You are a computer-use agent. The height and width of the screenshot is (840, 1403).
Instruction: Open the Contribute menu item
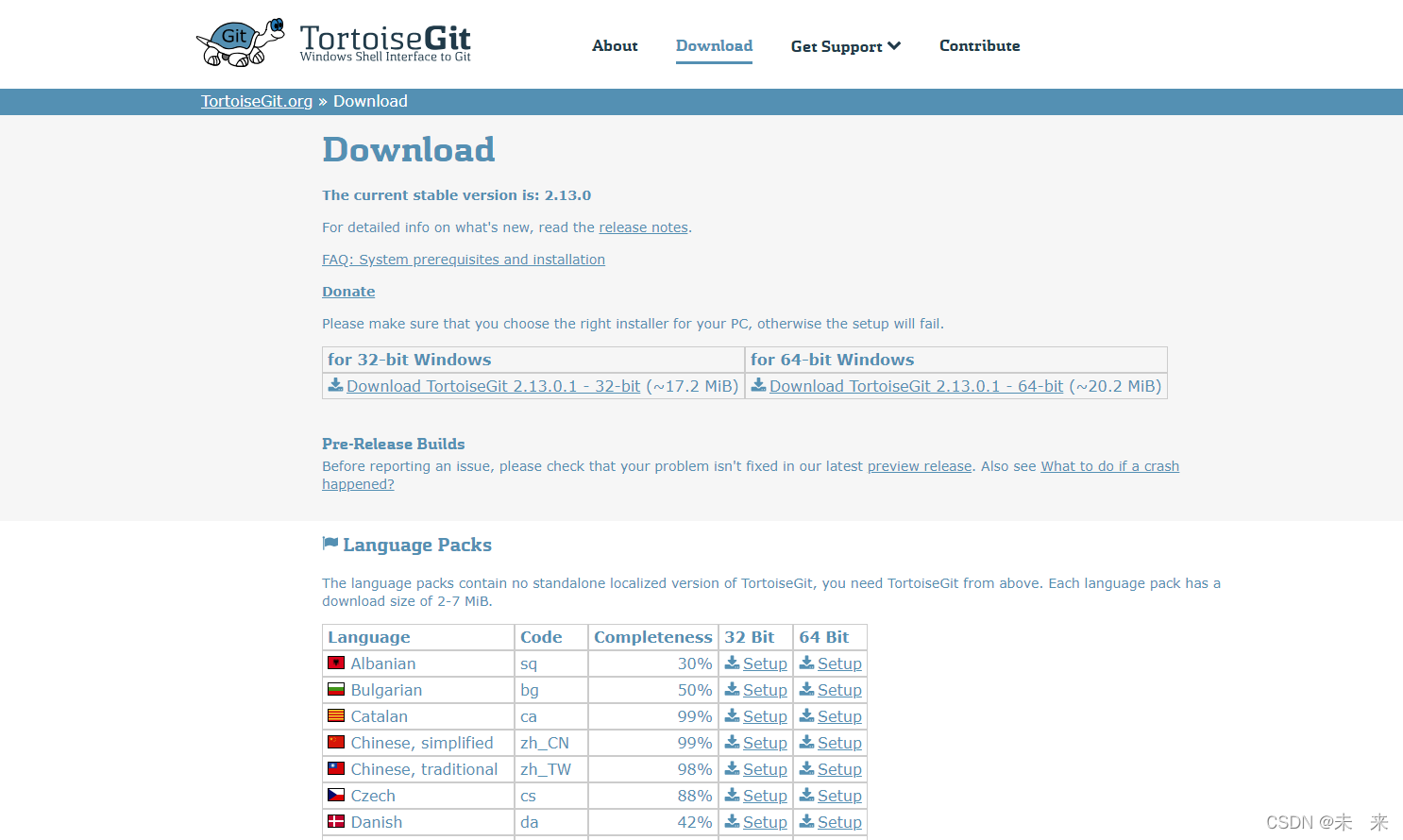(x=979, y=45)
